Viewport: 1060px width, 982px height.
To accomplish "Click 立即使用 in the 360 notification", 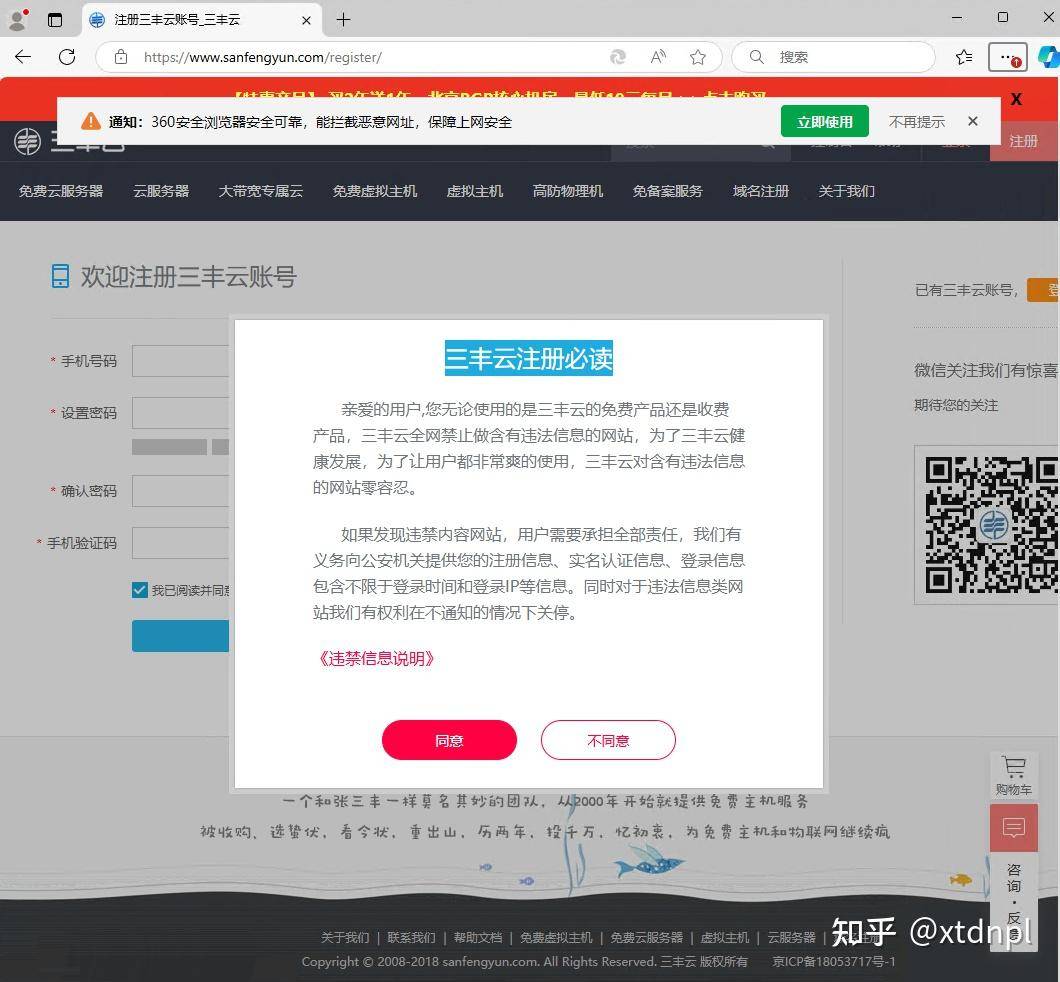I will tap(824, 122).
